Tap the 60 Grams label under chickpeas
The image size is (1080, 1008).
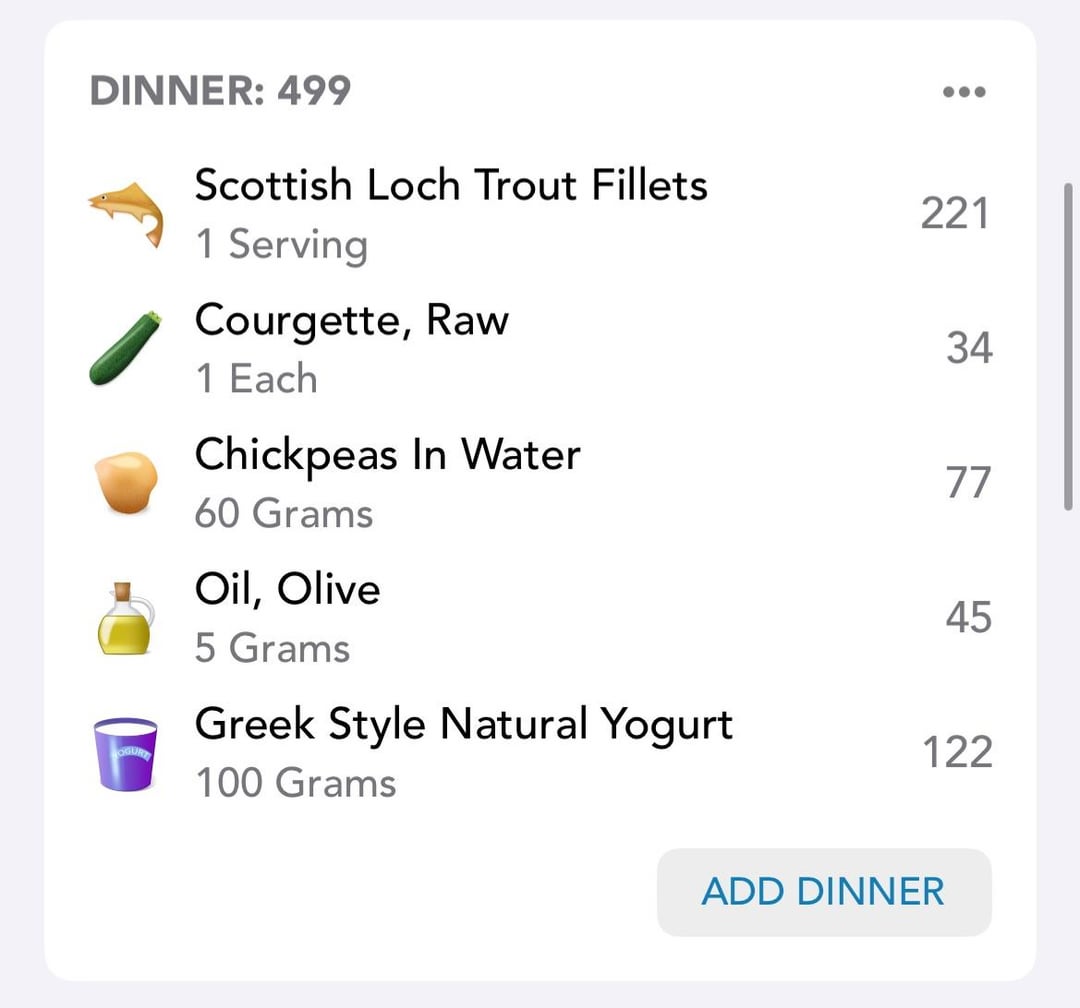pyautogui.click(x=284, y=514)
